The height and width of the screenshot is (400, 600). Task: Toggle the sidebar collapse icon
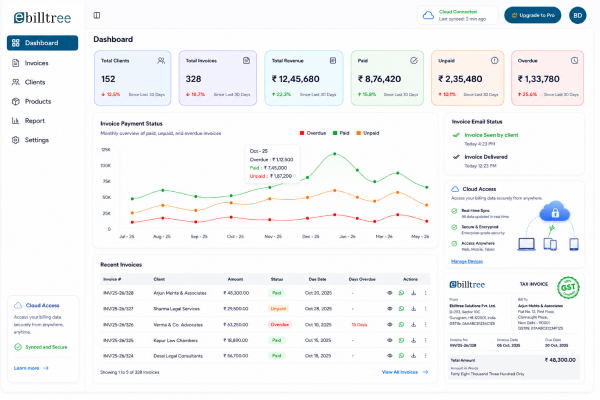point(97,15)
